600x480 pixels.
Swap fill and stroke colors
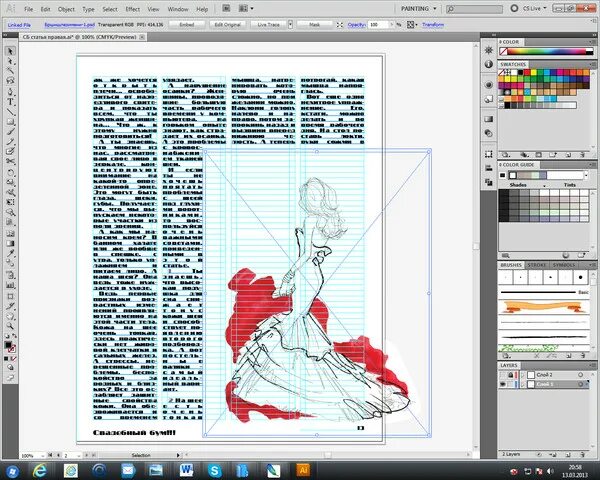pyautogui.click(x=14, y=336)
